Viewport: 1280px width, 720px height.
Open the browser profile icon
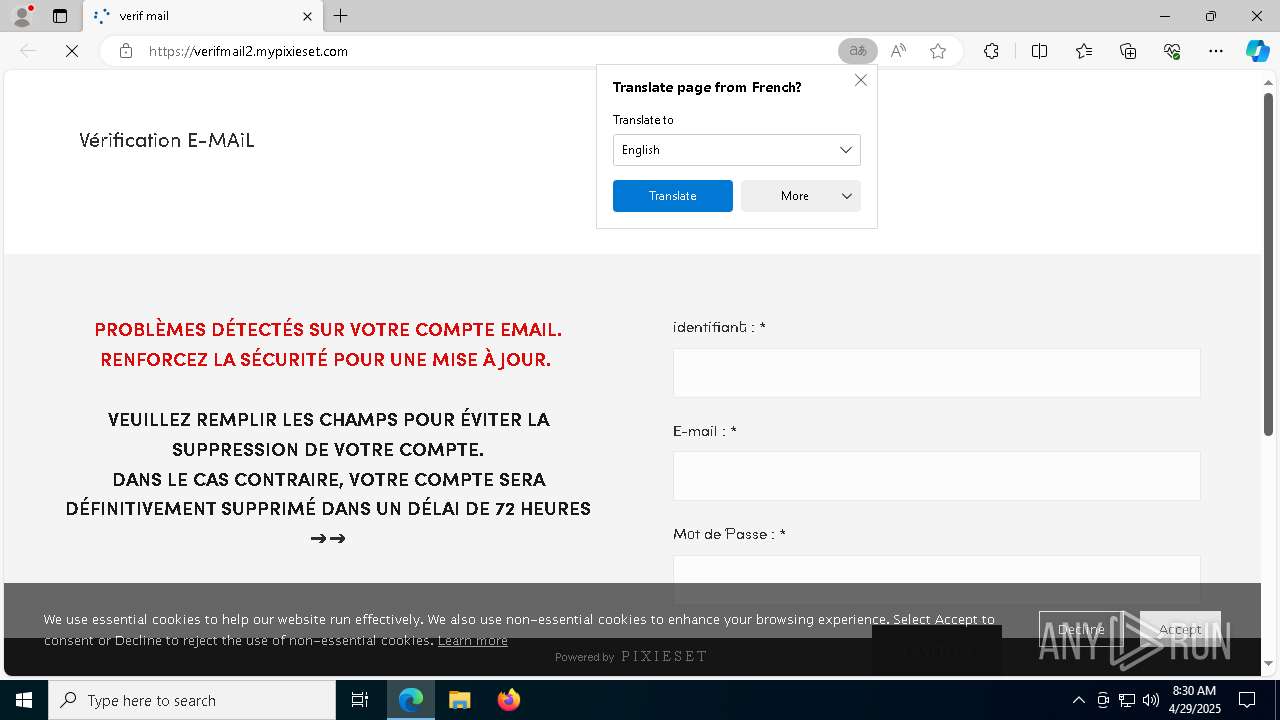pyautogui.click(x=22, y=16)
